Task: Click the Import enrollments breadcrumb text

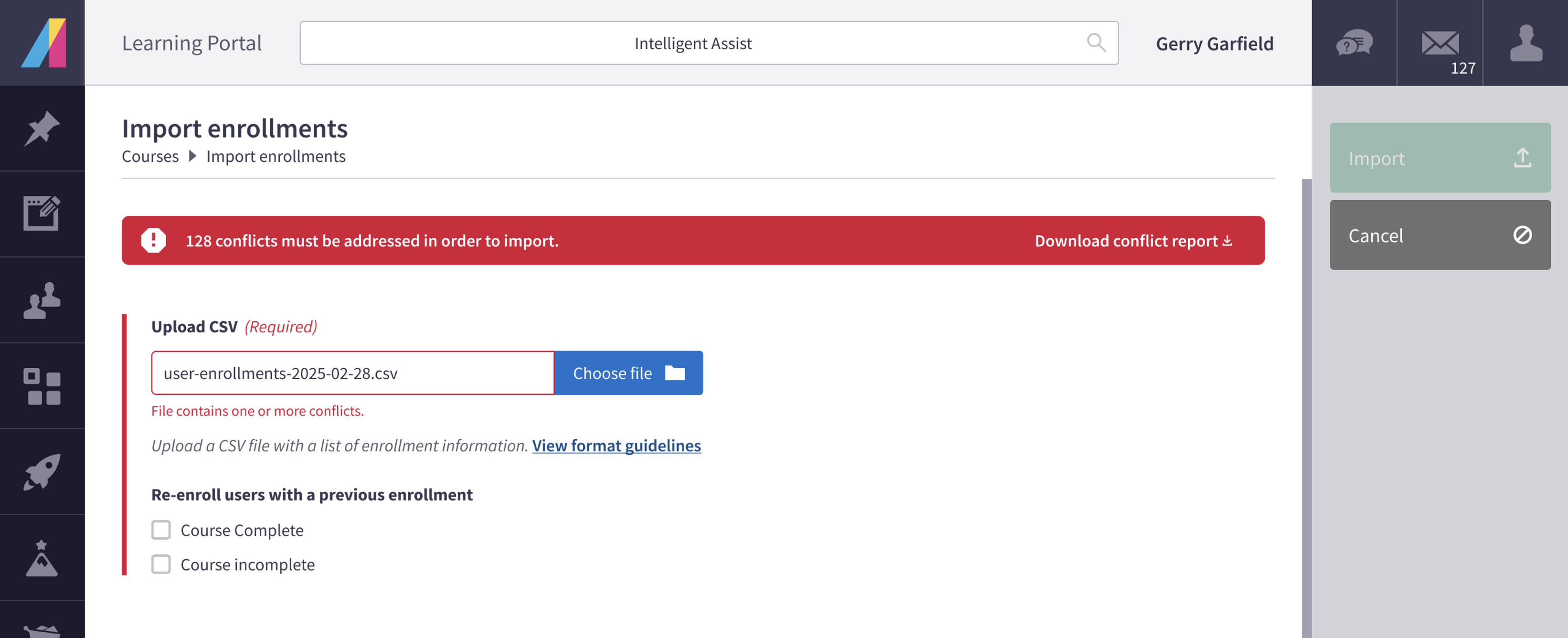Action: tap(276, 157)
